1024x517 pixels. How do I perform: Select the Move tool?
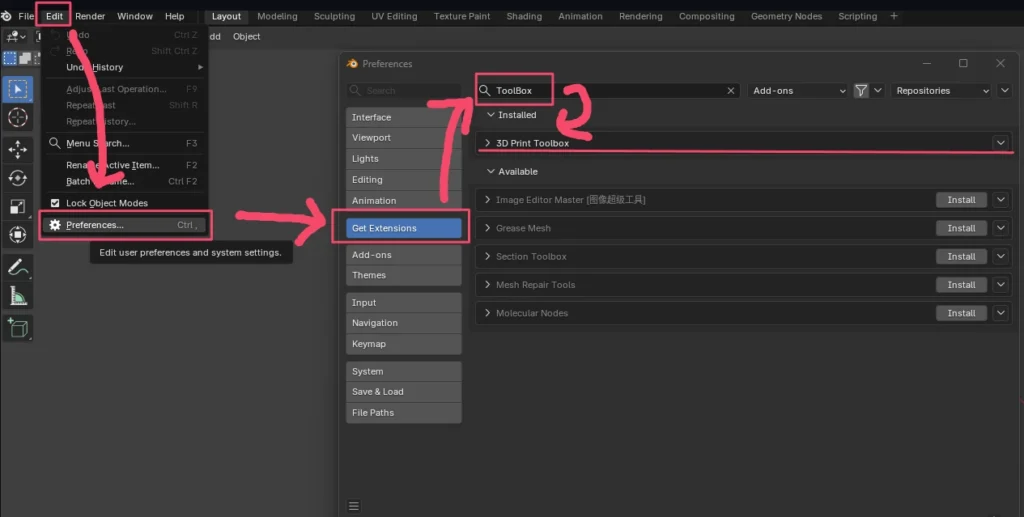(18, 149)
